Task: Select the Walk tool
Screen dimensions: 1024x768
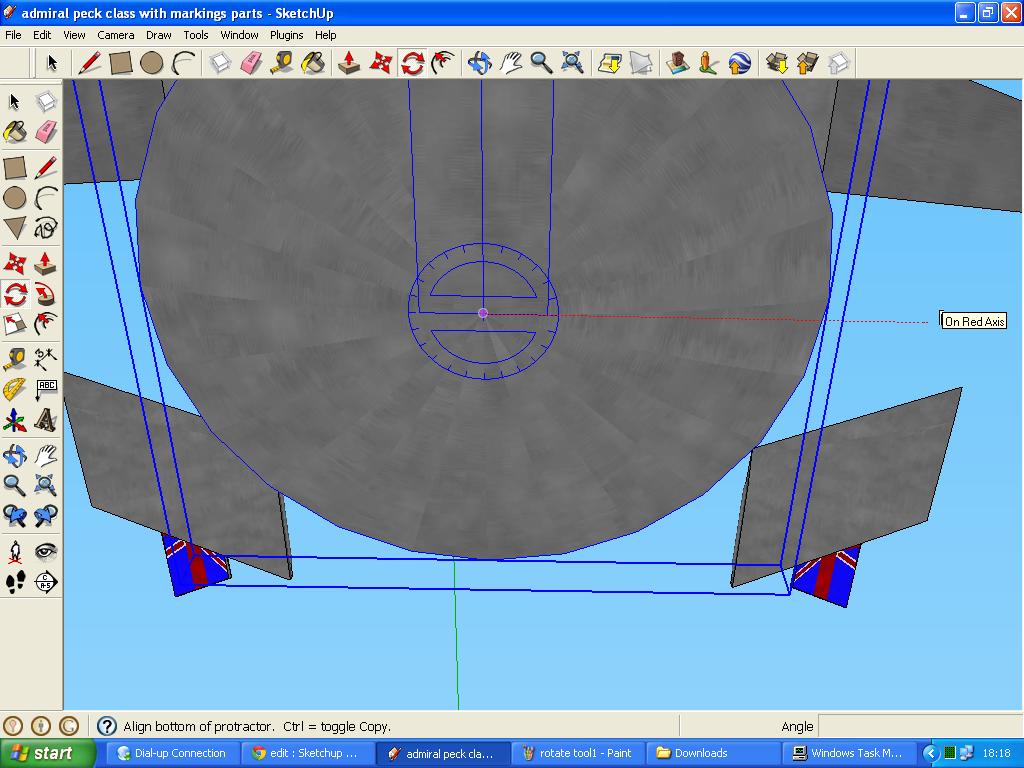Action: 14,581
